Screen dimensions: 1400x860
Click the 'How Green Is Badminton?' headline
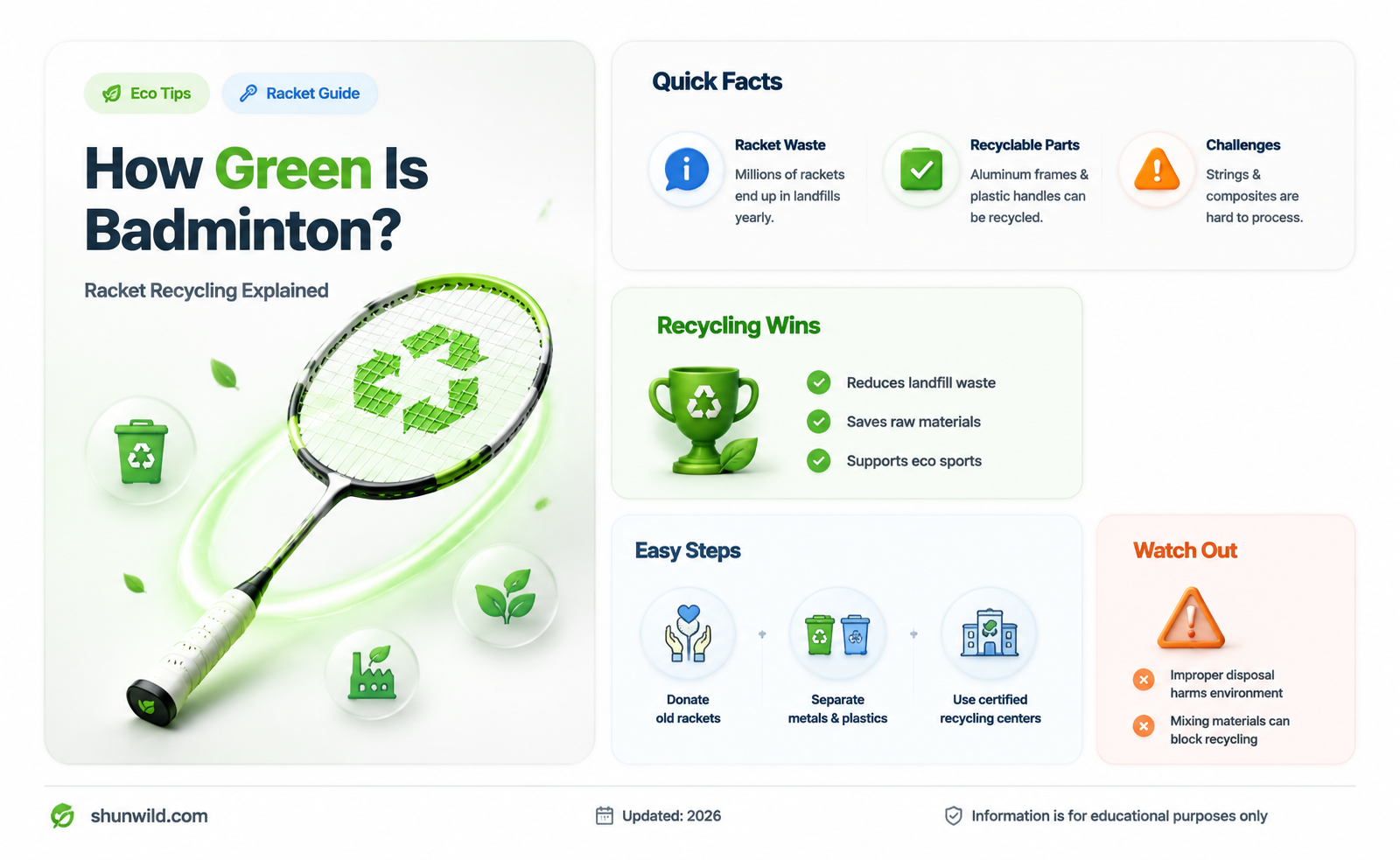256,199
